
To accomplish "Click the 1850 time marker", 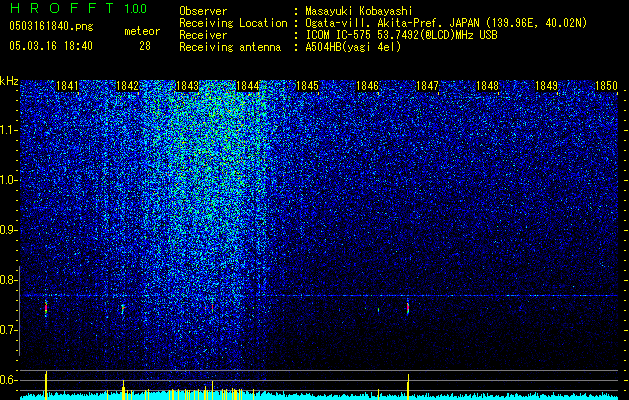I will pos(607,86).
